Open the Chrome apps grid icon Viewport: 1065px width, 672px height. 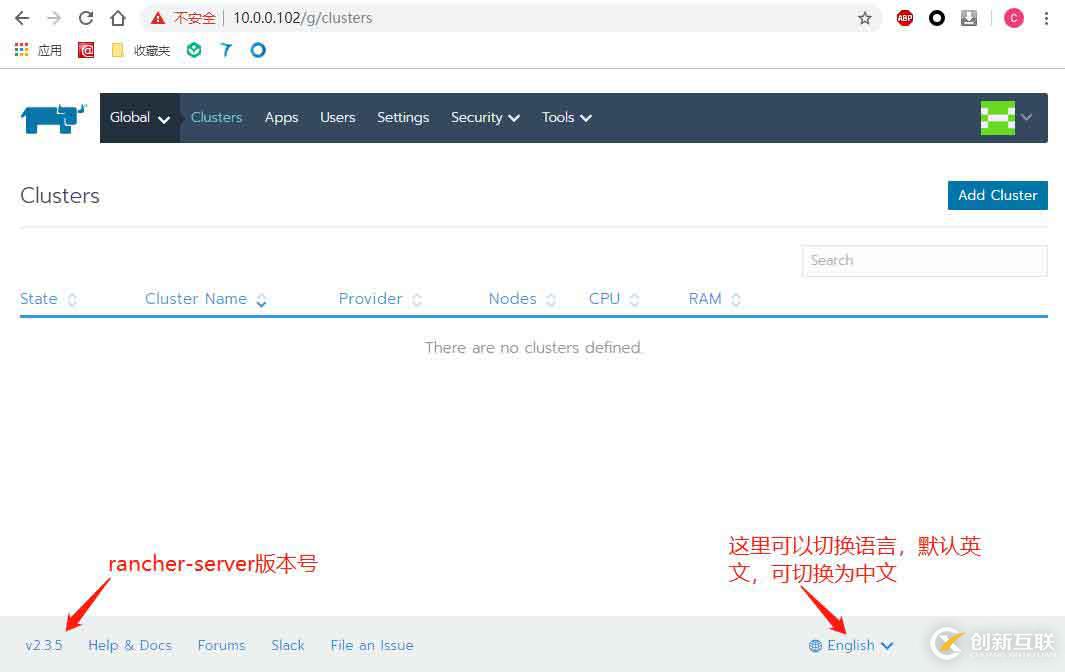[21, 50]
